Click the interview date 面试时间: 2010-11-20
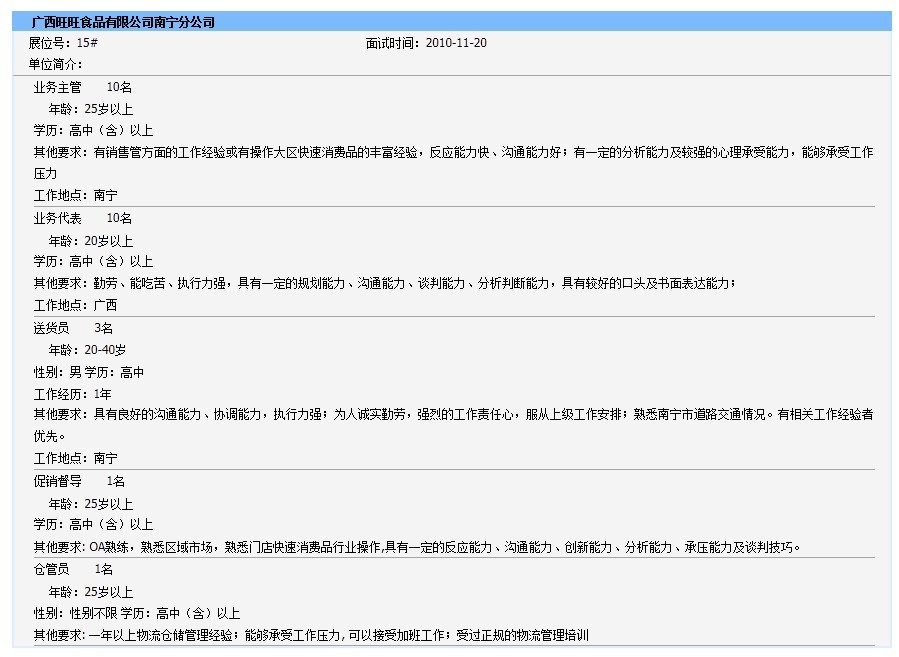 coord(426,43)
